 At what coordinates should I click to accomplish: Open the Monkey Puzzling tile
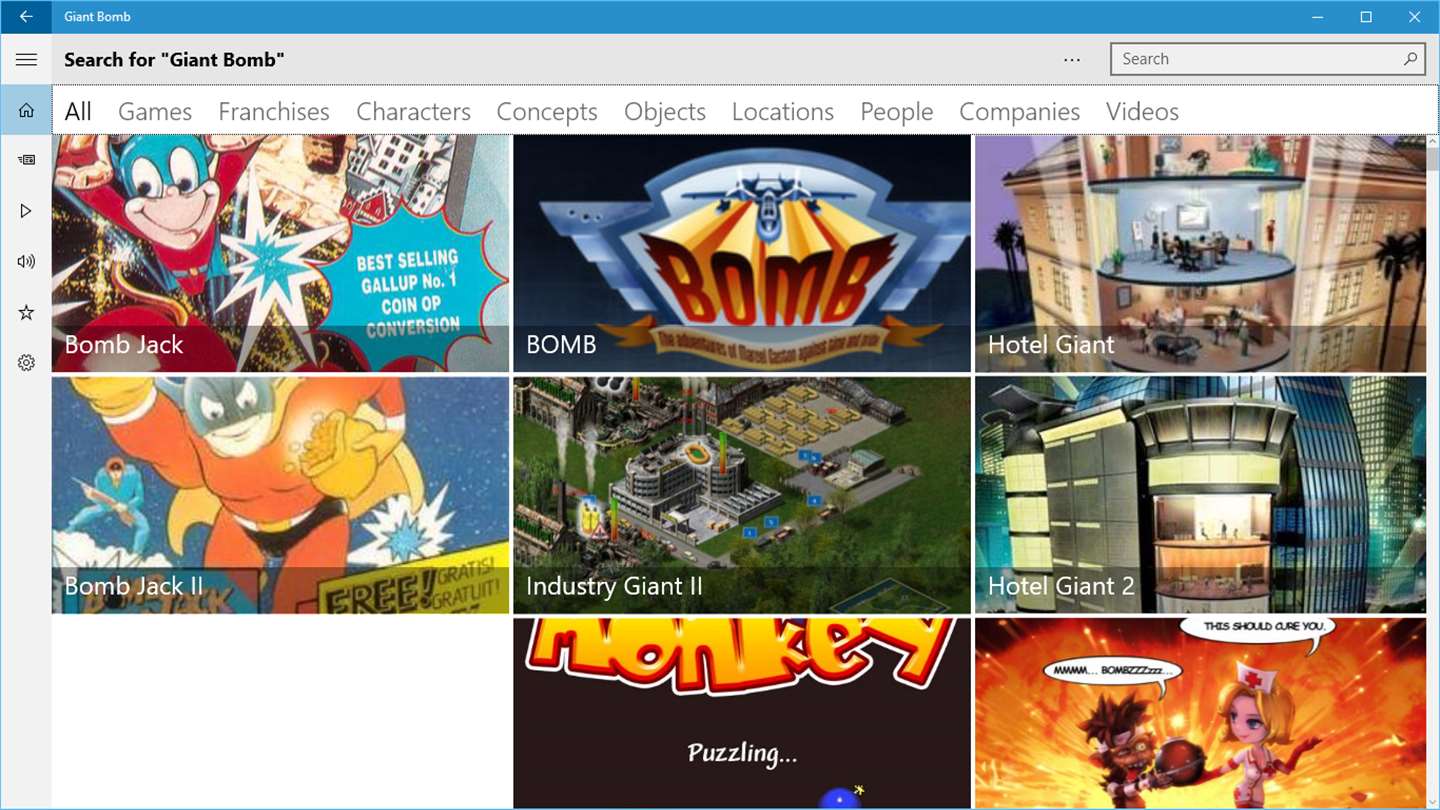coord(742,713)
